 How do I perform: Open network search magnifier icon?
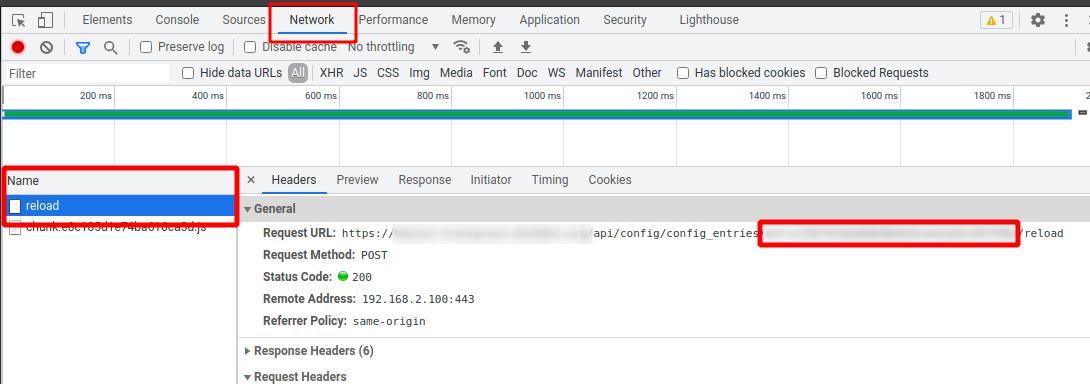pos(111,47)
